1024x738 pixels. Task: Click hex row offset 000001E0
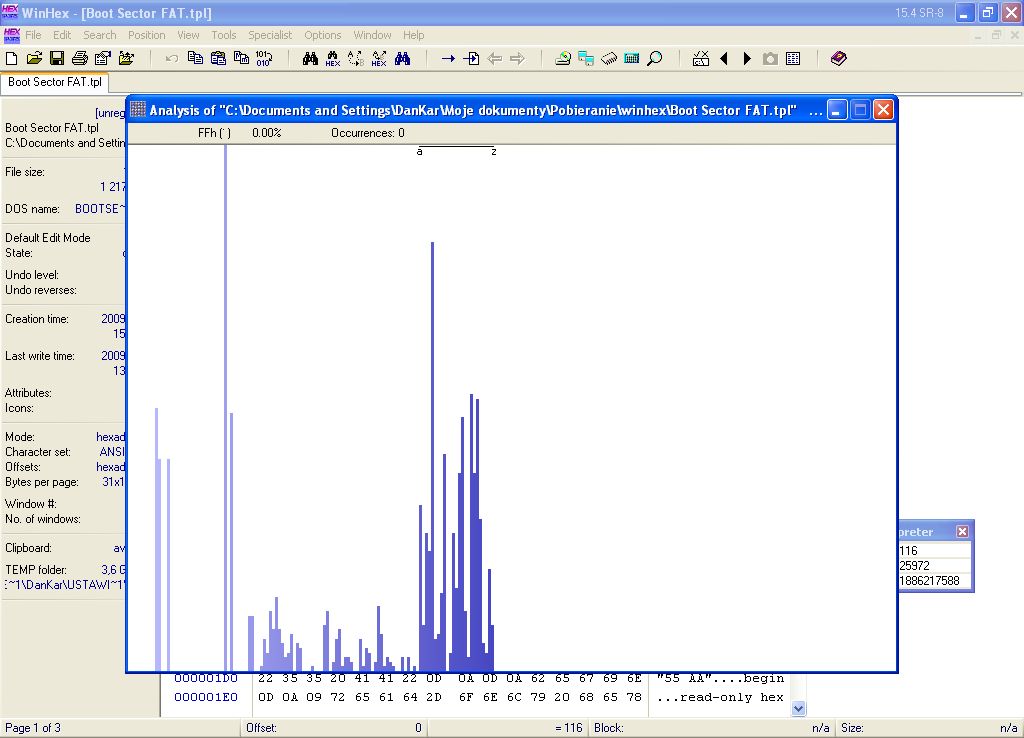[x=206, y=698]
